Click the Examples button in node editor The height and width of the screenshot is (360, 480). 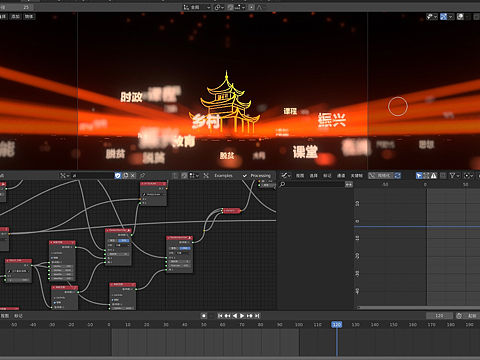pos(223,175)
